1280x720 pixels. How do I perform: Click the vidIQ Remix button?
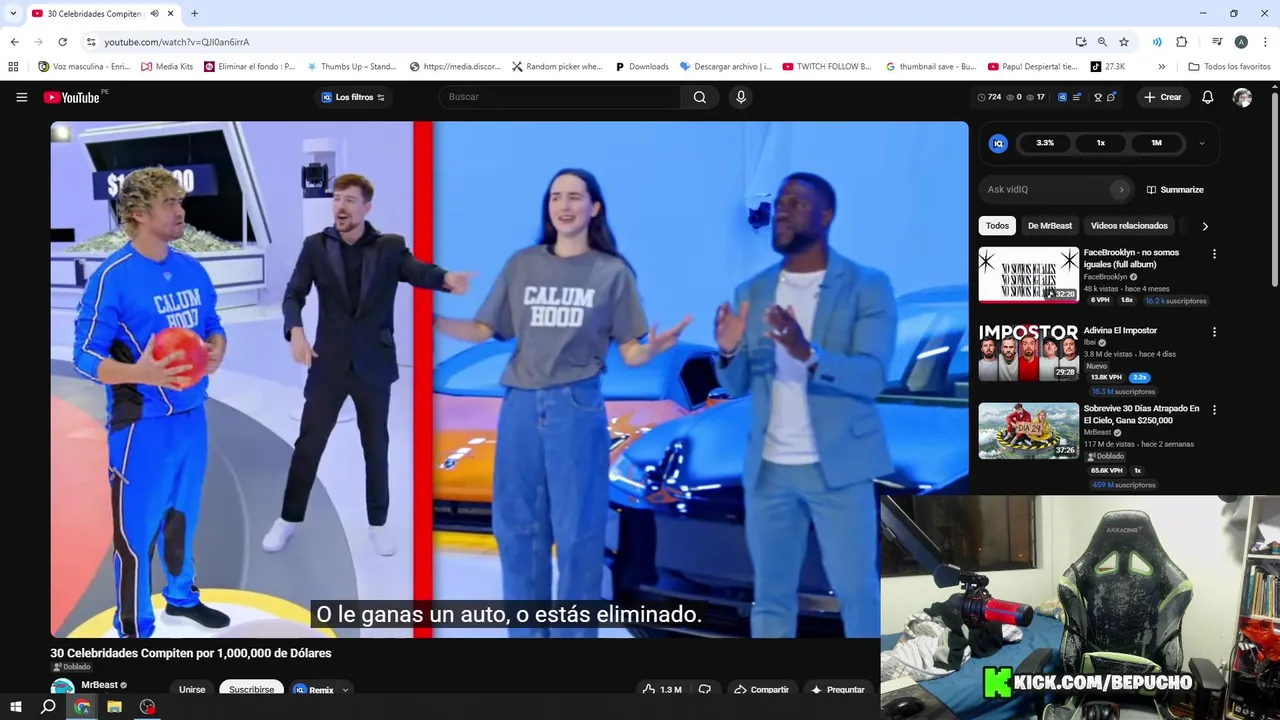pyautogui.click(x=313, y=690)
